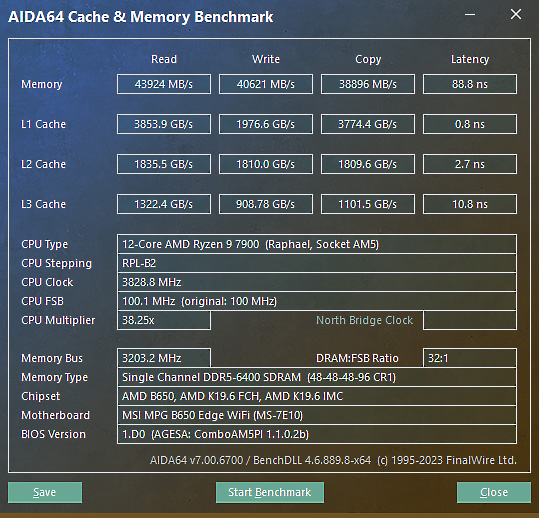This screenshot has width=539, height=518.
Task: Select L3 Cache copy 1101.5 GB/s
Action: point(368,204)
